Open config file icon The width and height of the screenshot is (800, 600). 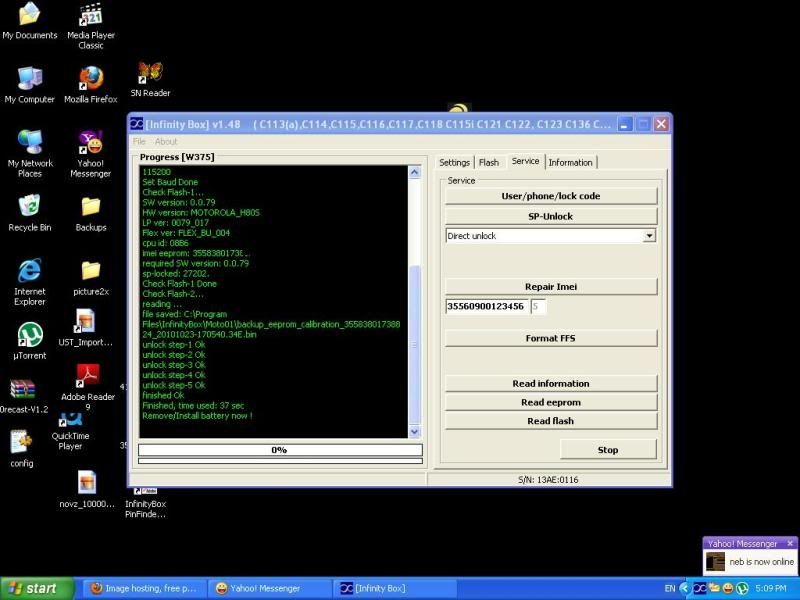21,449
